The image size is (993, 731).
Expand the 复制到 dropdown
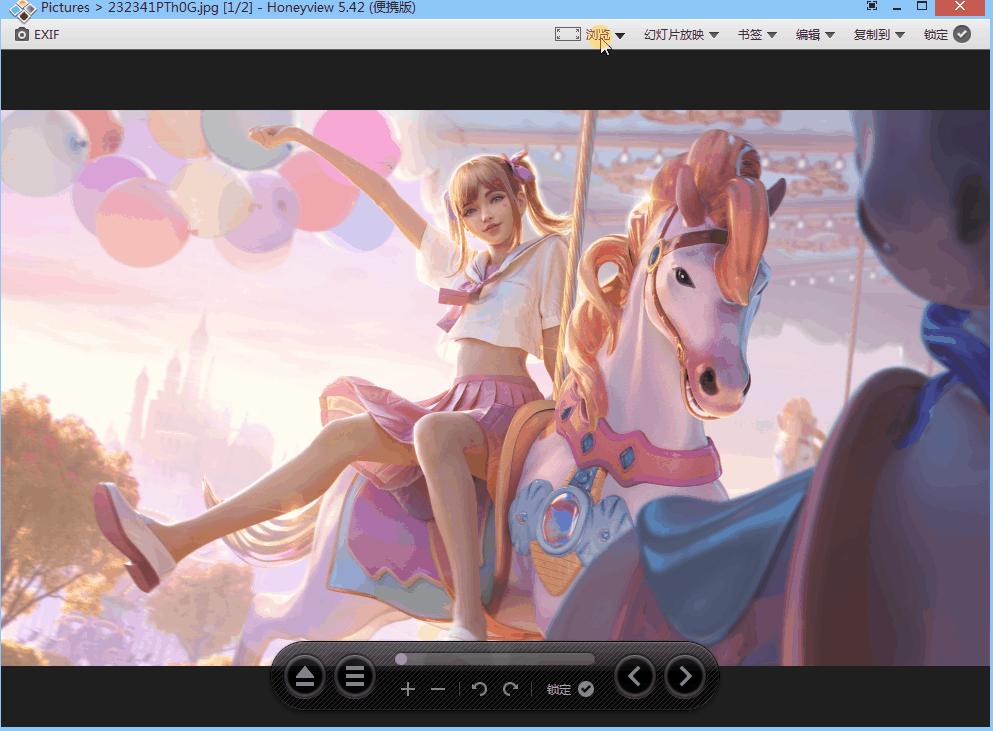click(879, 35)
